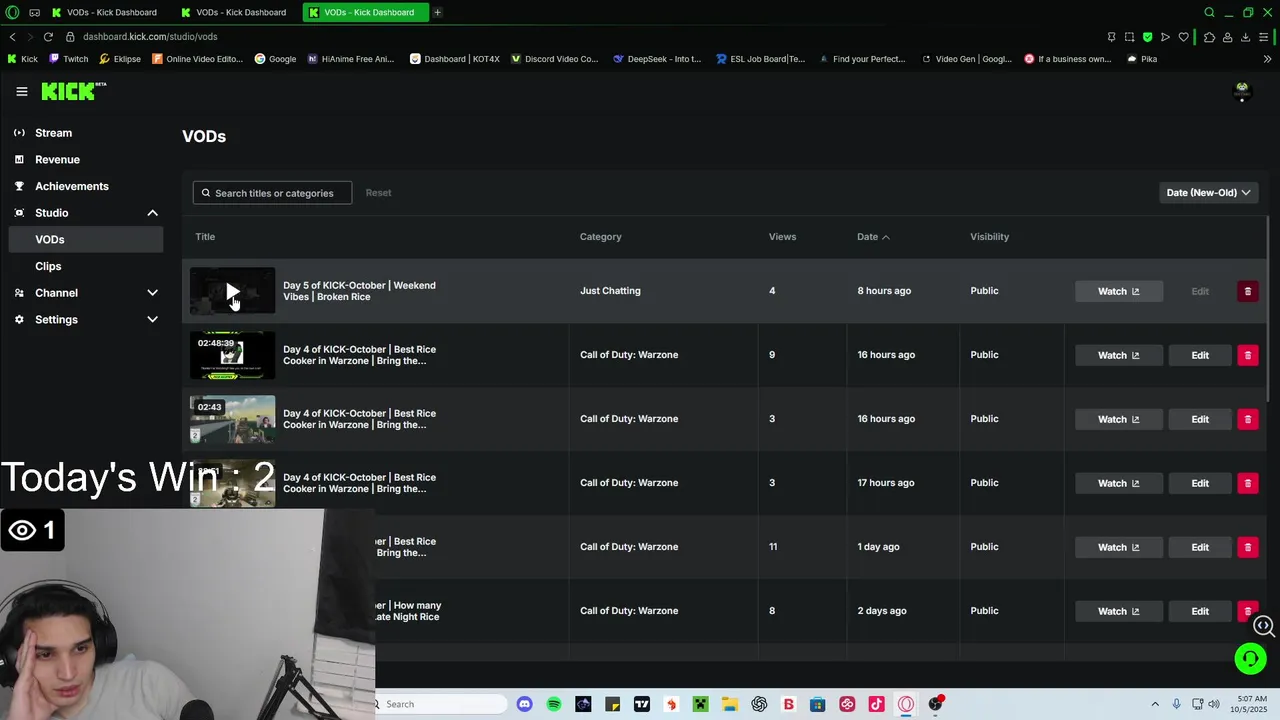Open the Pika bookmark
1280x720 pixels.
click(1142, 59)
